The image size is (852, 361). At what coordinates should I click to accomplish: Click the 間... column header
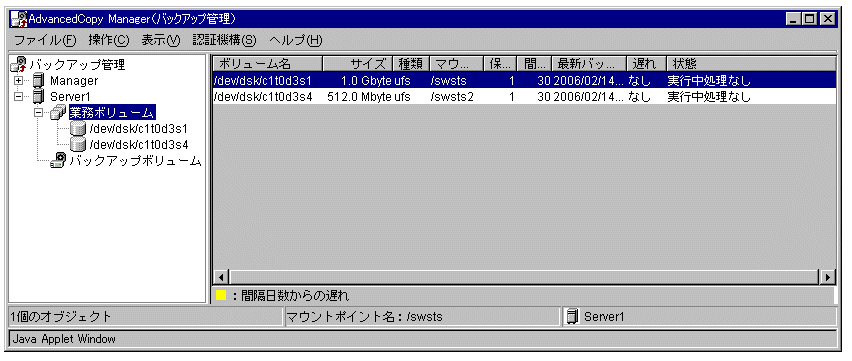534,64
